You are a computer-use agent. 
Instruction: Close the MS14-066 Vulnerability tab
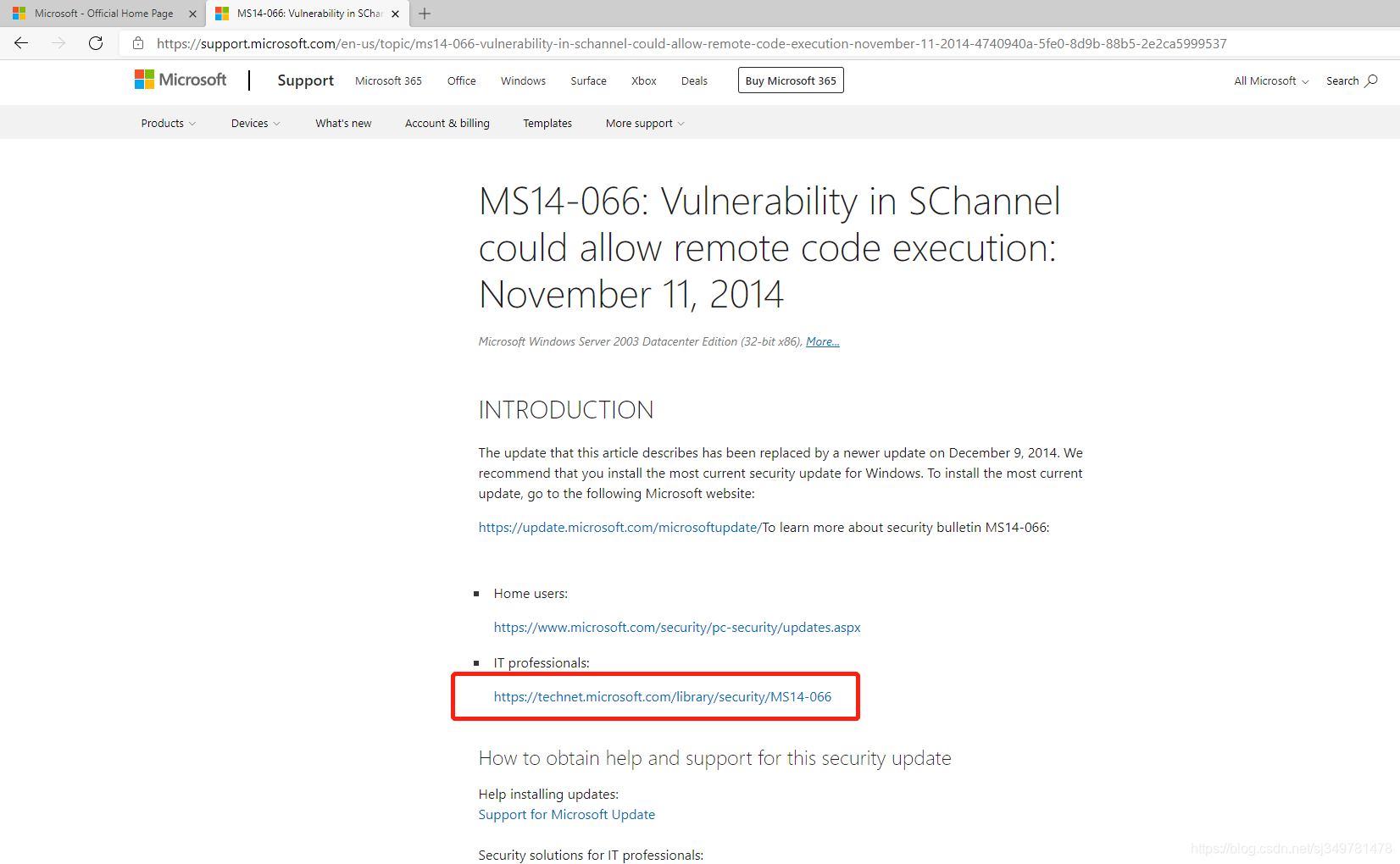[x=395, y=14]
